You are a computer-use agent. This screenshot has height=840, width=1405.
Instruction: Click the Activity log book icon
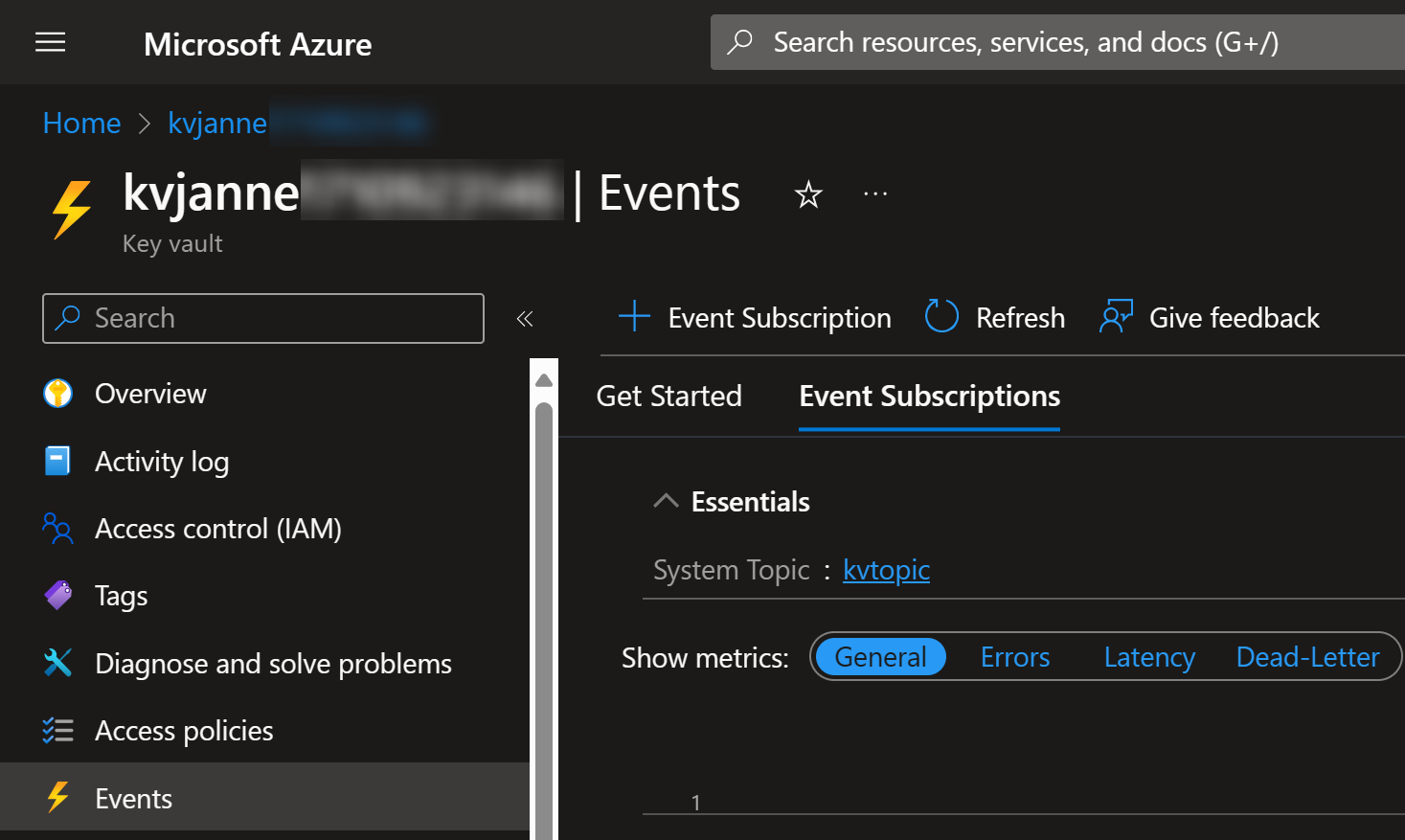click(x=57, y=461)
